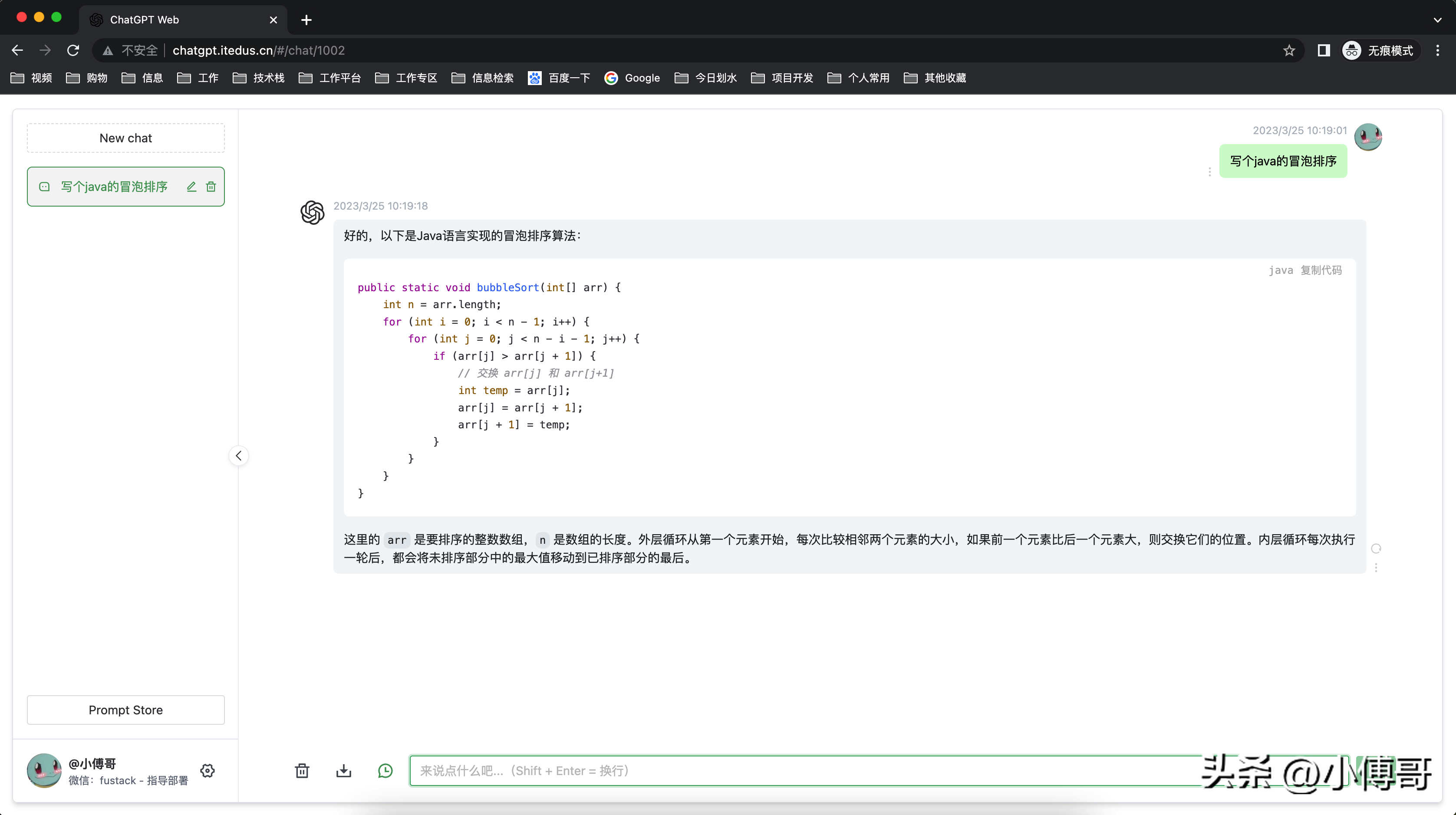Open the 技术栈 bookmarks folder

click(259, 78)
